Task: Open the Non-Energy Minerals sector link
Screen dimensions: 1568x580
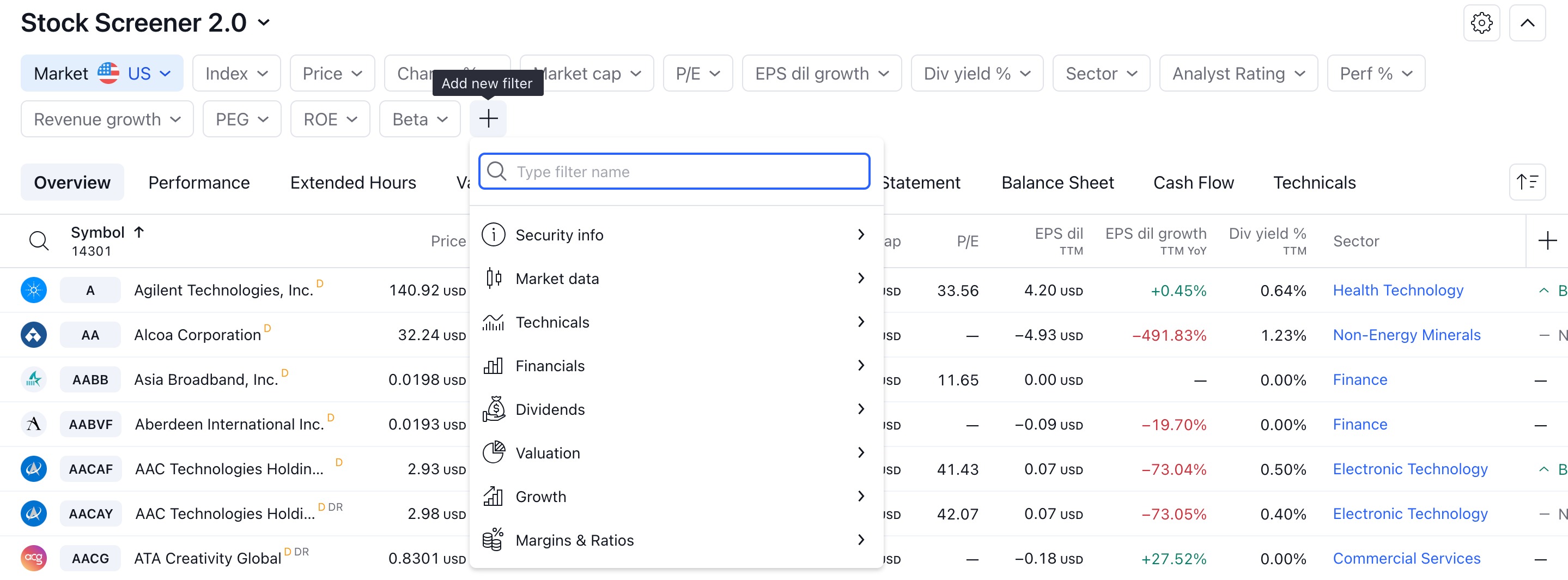Action: coord(1406,335)
